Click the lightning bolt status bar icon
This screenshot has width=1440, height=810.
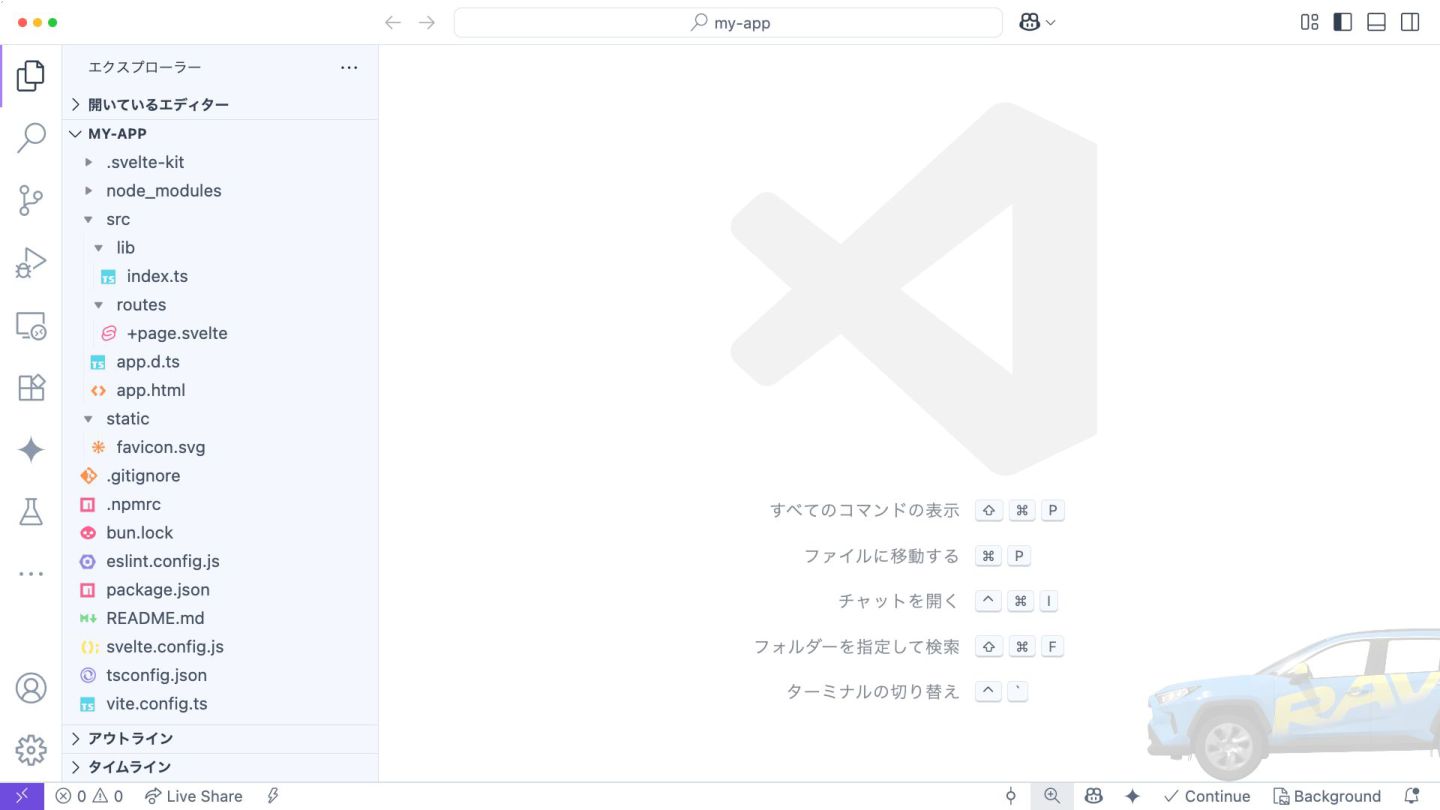(x=273, y=796)
